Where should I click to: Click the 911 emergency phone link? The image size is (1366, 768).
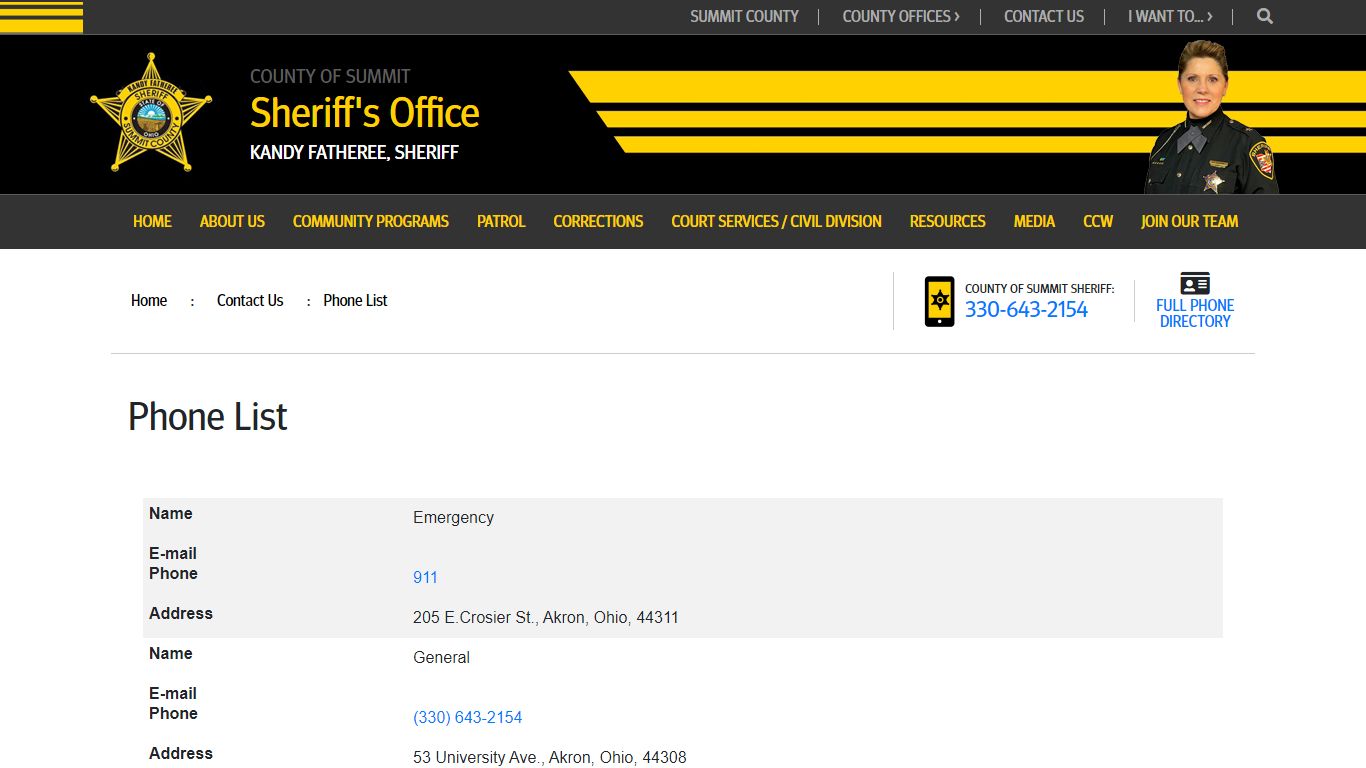425,577
